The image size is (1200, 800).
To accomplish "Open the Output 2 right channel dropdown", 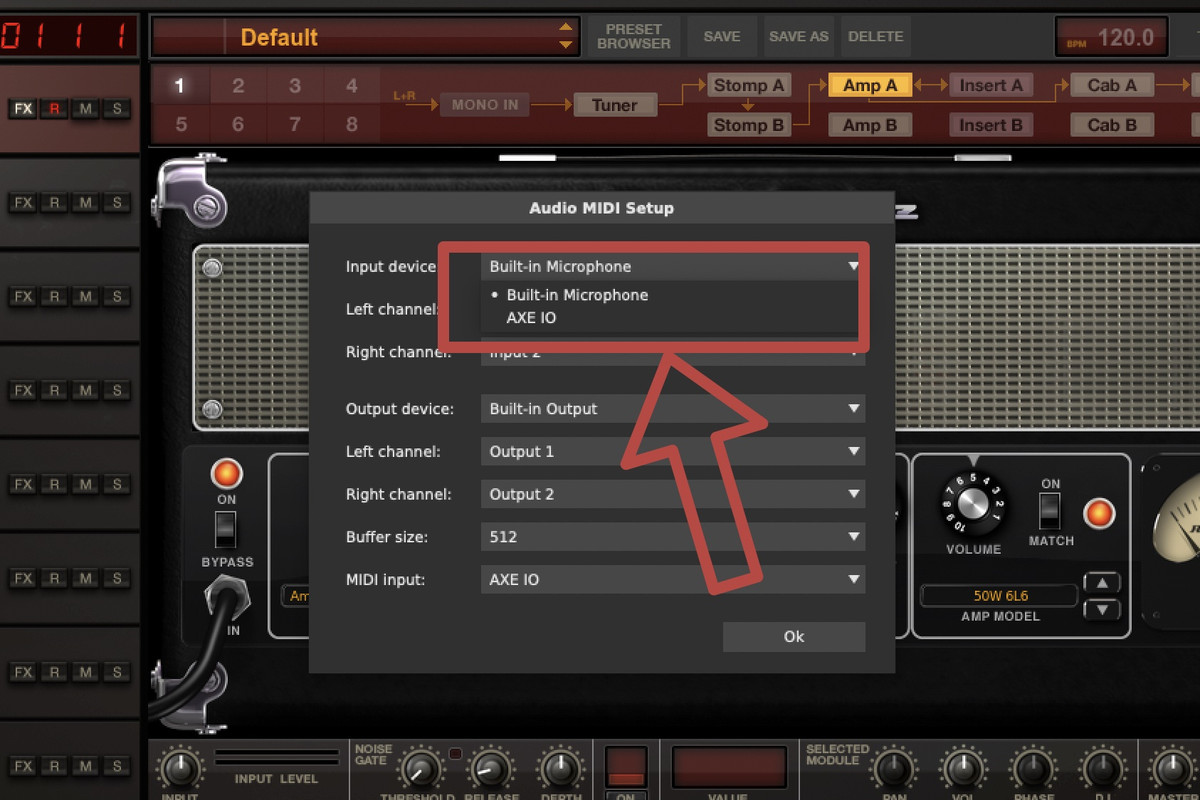I will pos(673,494).
